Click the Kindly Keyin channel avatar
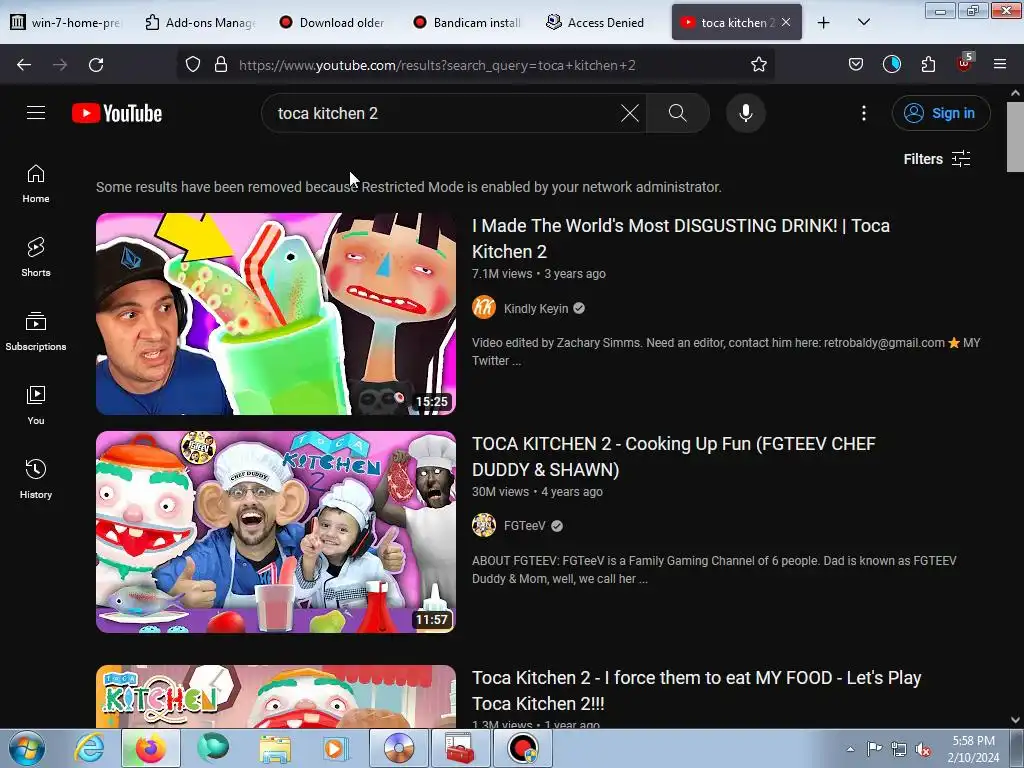This screenshot has width=1024, height=768. [x=484, y=307]
